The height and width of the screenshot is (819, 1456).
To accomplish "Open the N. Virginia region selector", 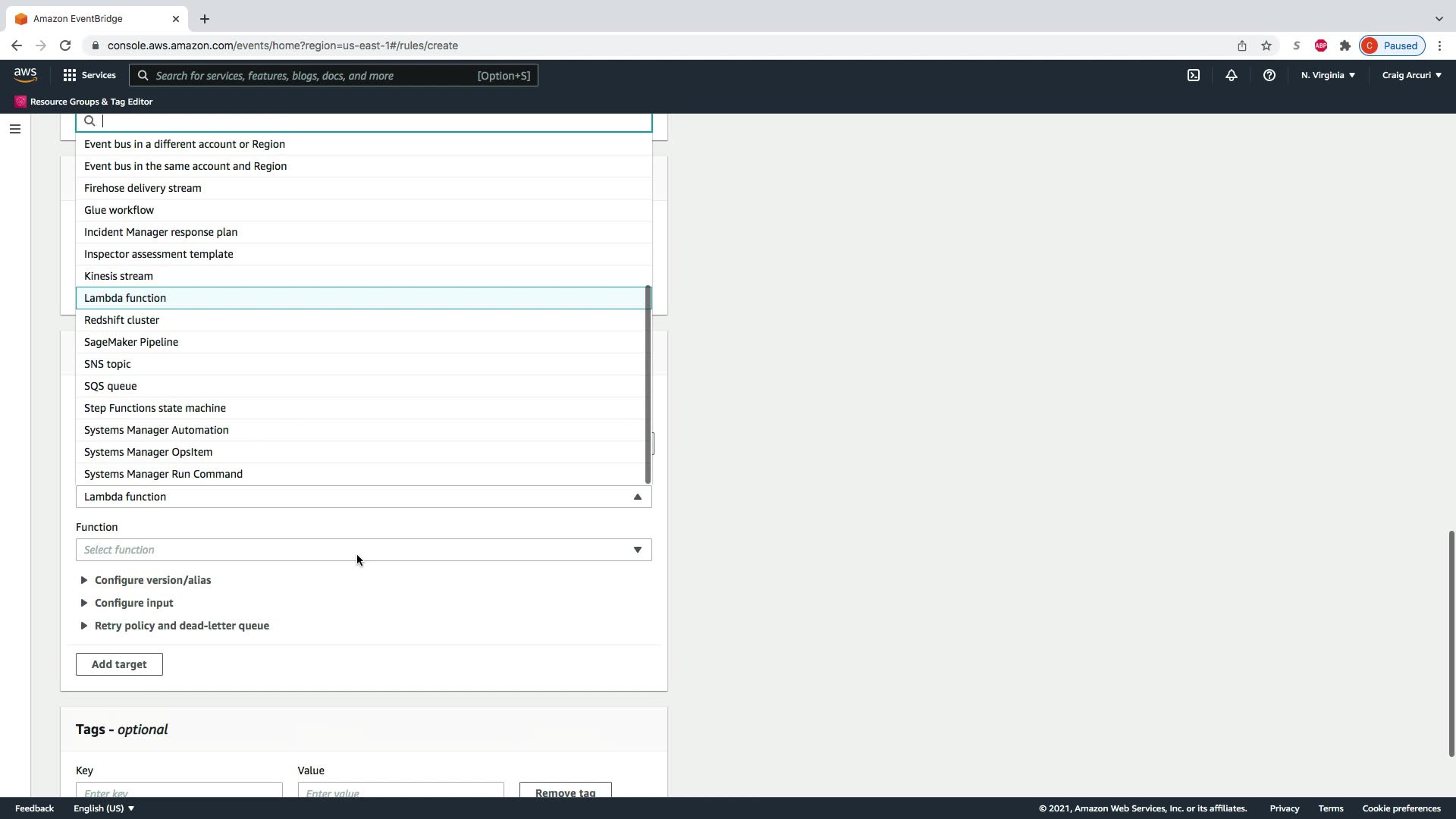I will (x=1327, y=75).
